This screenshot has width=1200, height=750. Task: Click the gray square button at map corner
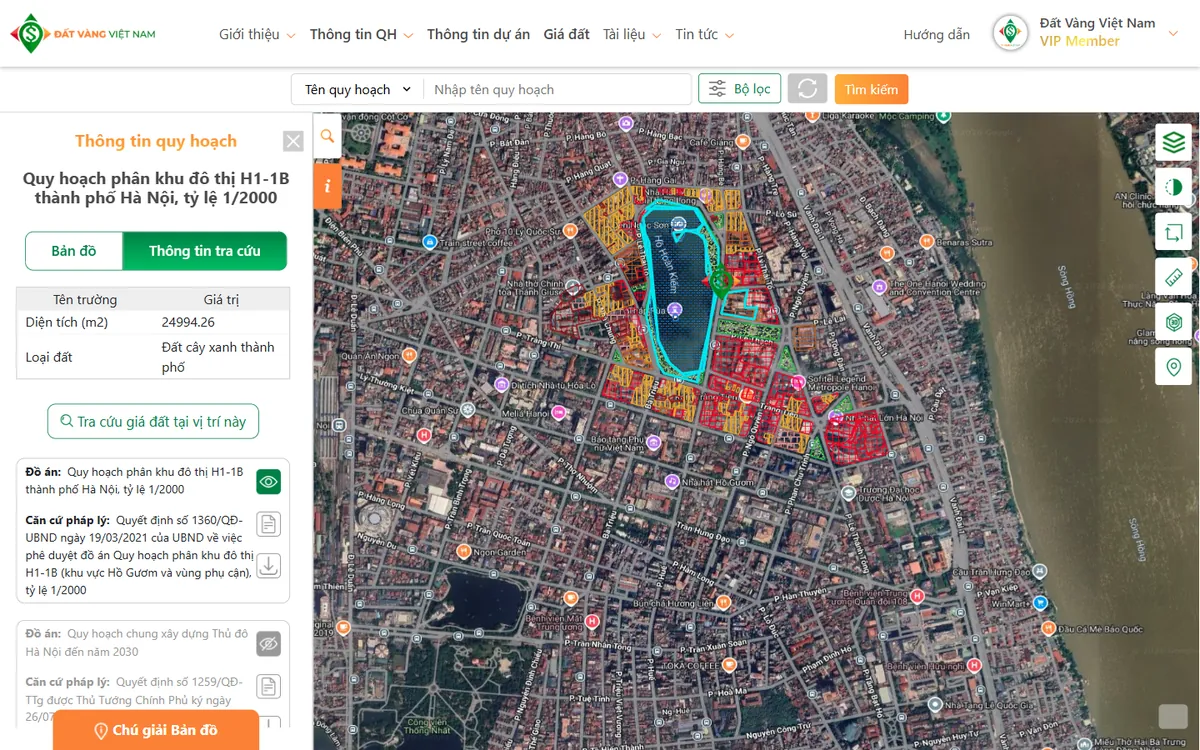pyautogui.click(x=1173, y=716)
